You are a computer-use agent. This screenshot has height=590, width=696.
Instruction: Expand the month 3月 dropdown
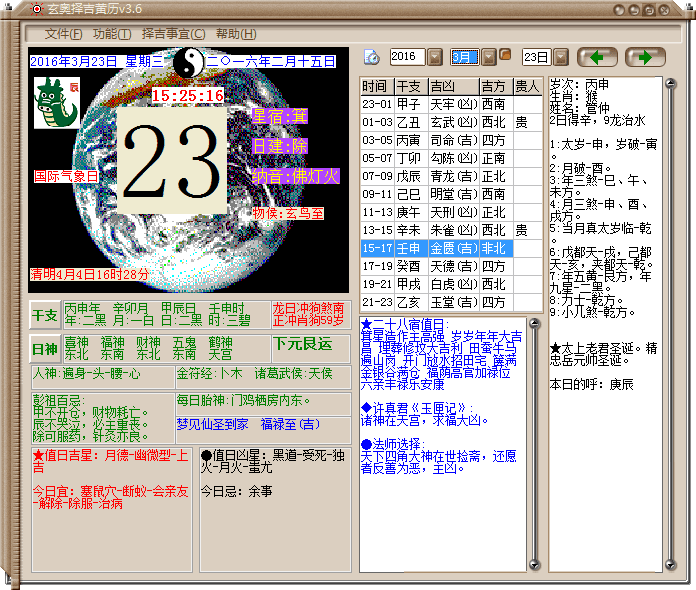click(489, 57)
